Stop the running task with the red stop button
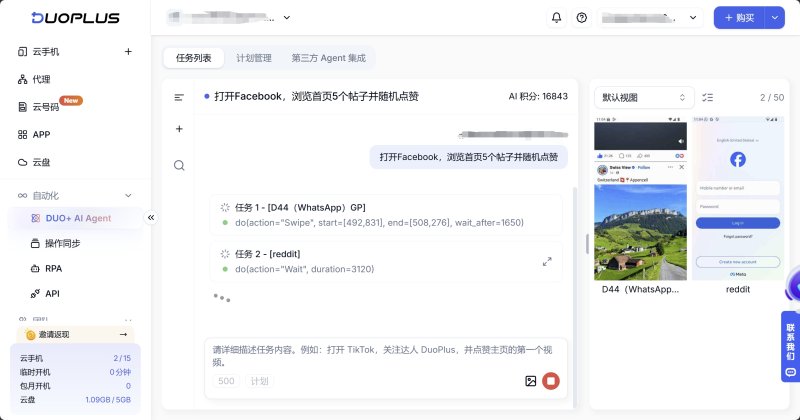Screen dimensions: 800x420 tap(551, 381)
